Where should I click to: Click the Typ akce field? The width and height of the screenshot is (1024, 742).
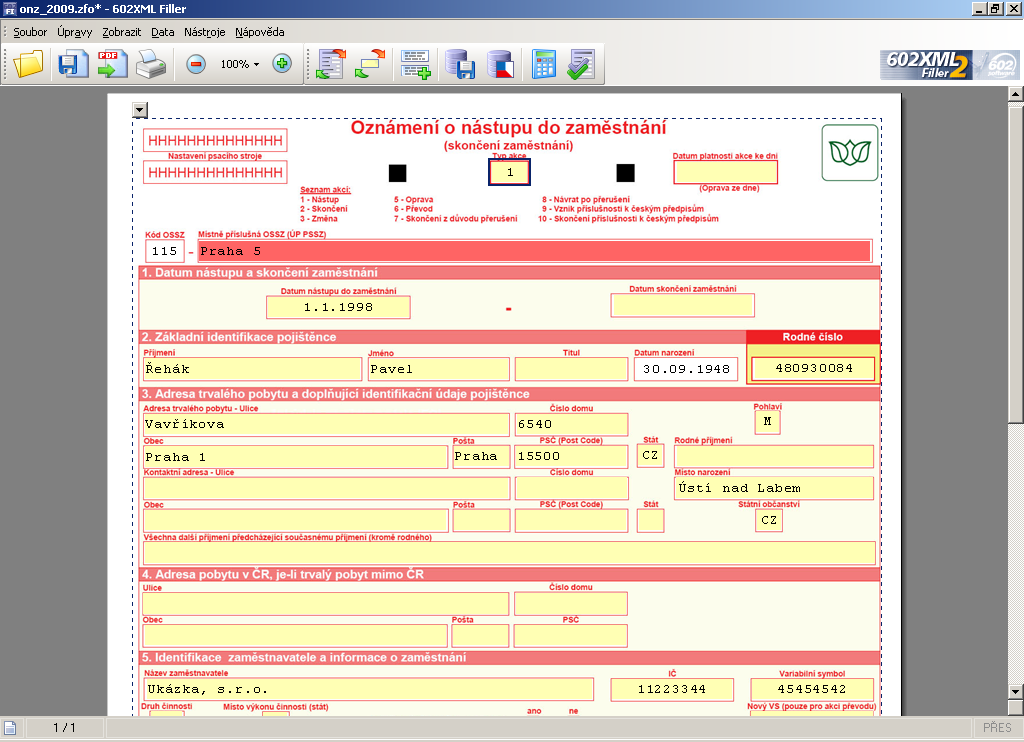tap(509, 172)
